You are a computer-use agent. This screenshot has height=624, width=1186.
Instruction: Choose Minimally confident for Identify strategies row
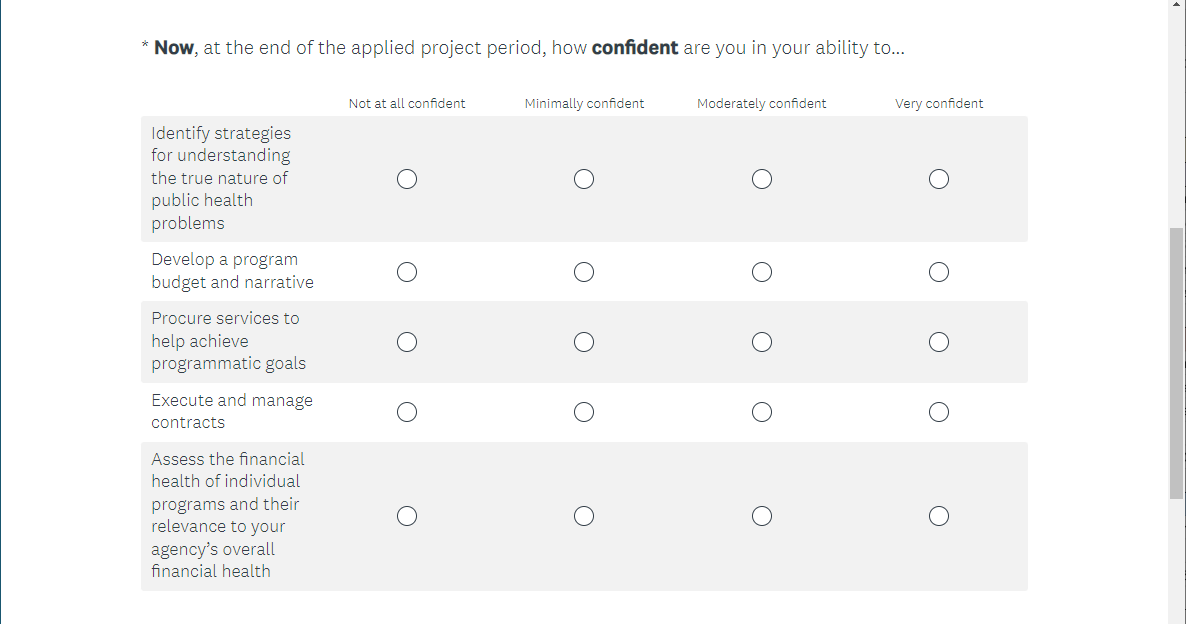pos(584,179)
